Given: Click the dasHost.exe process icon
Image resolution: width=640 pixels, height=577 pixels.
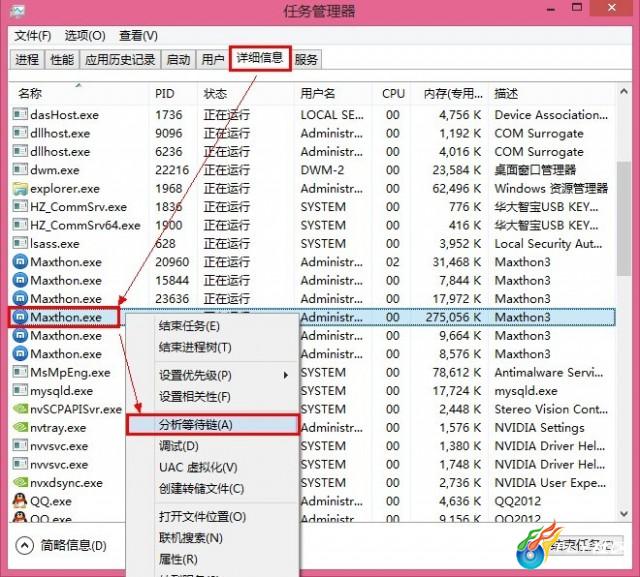Looking at the screenshot, I should [x=20, y=114].
